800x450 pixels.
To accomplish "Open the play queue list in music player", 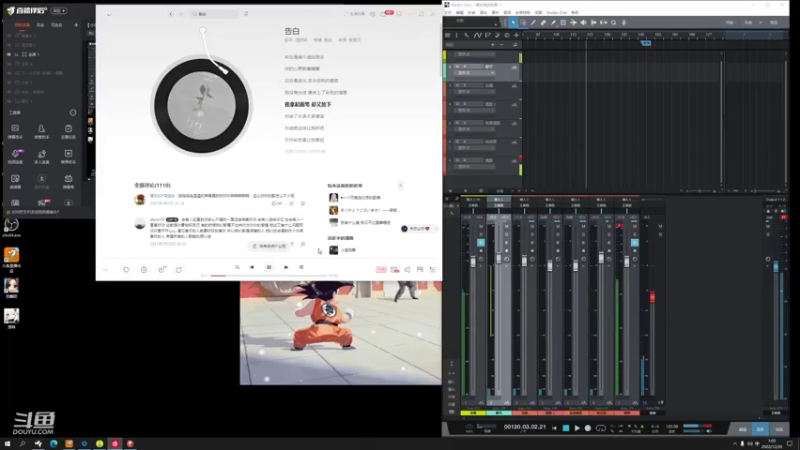I will pos(433,269).
